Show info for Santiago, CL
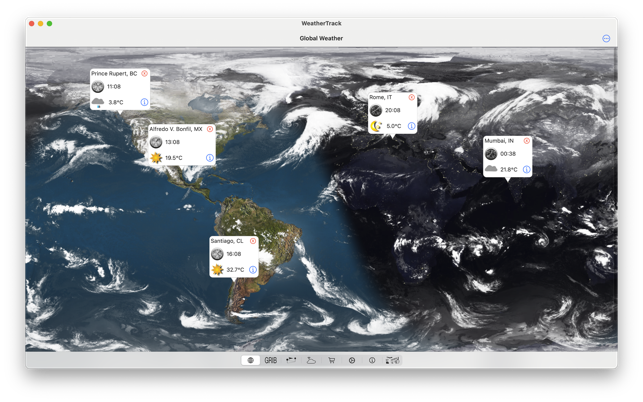 253,270
